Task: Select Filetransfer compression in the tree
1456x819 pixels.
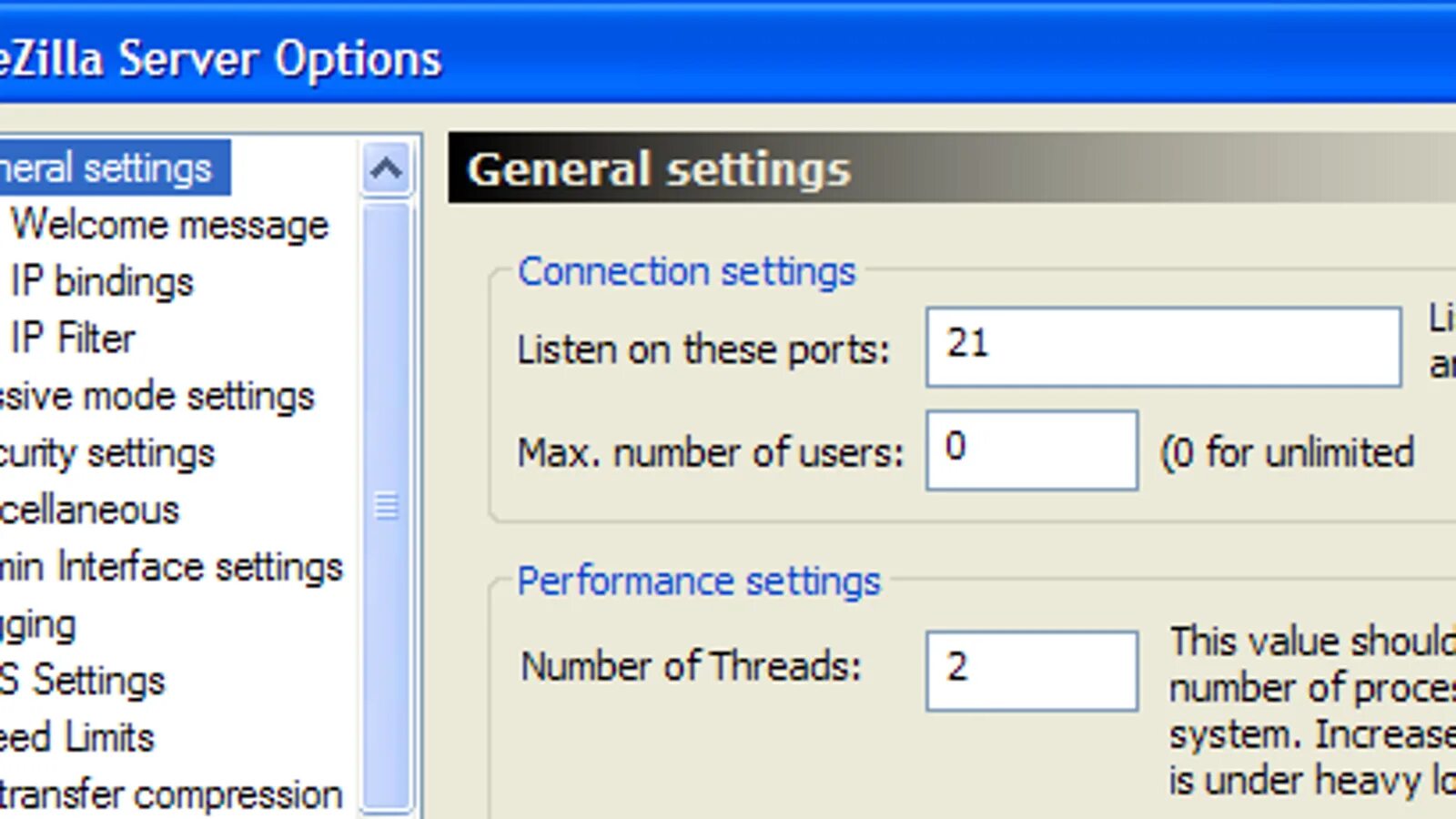Action: coord(171,794)
